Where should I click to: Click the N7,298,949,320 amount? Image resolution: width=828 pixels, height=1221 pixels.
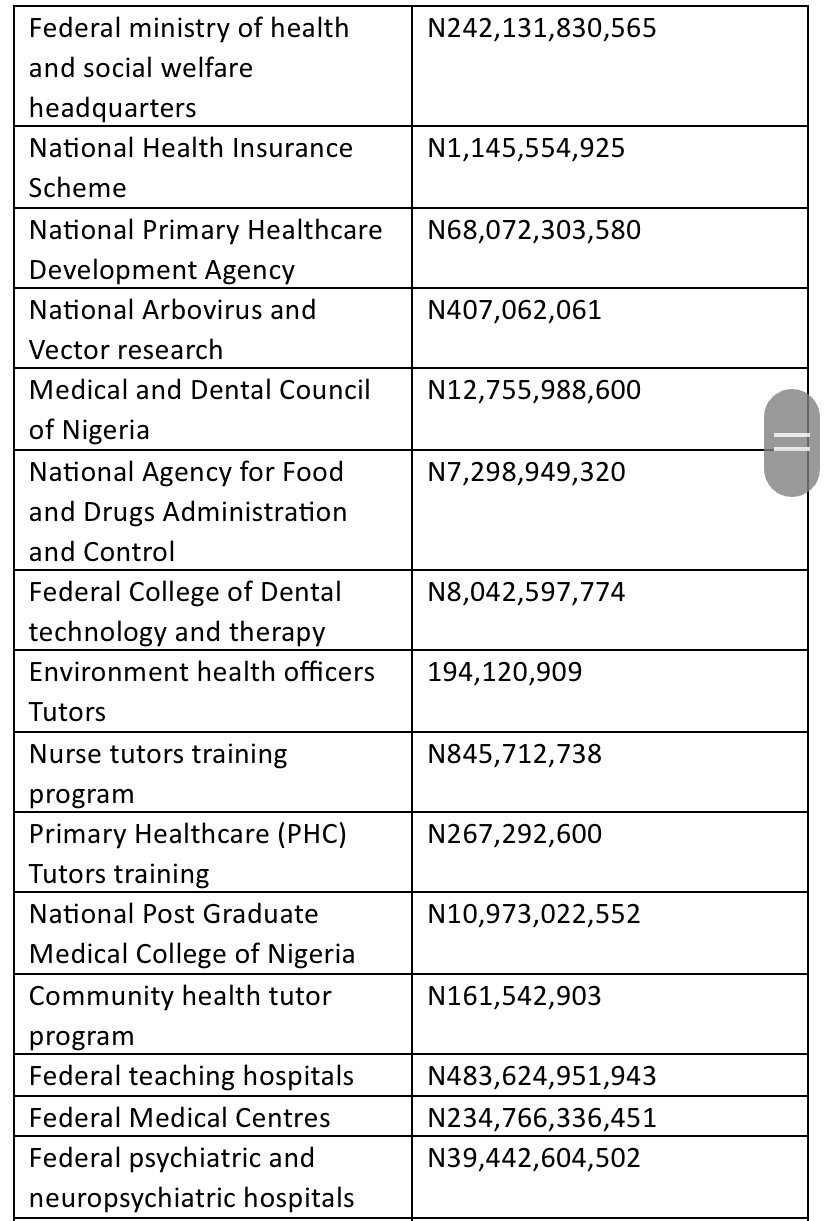tap(526, 472)
